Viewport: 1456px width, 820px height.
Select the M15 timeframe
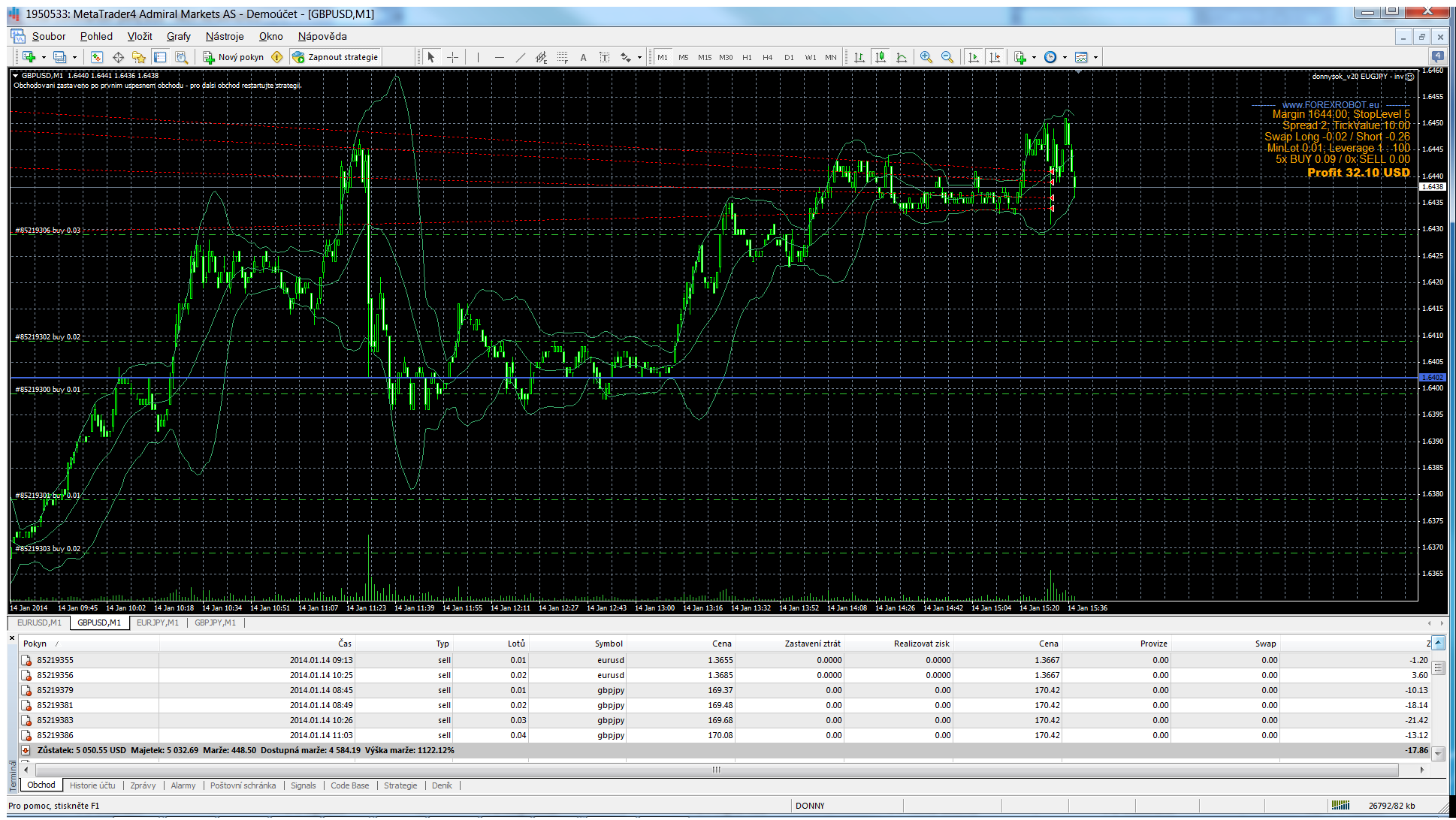tap(705, 57)
